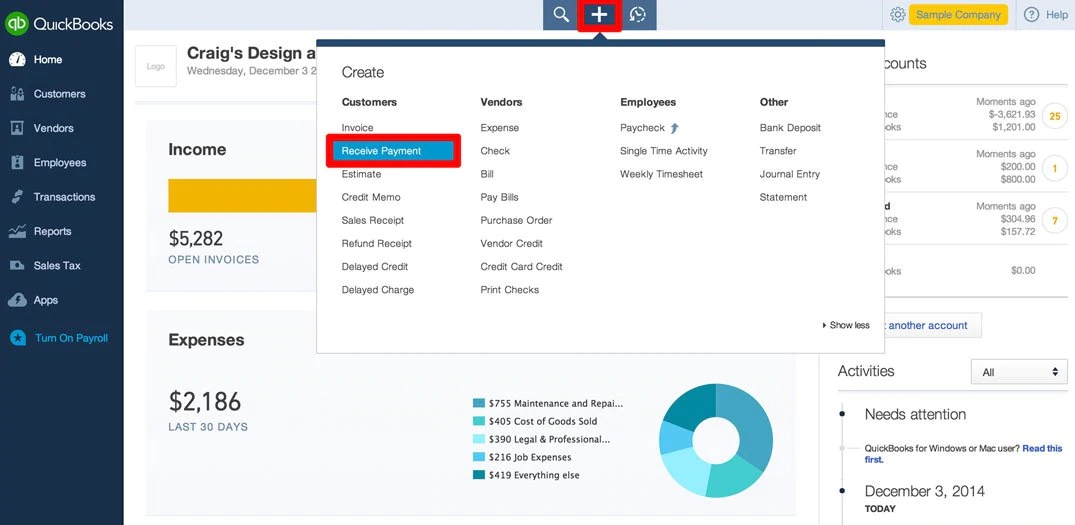Select Check under Vendors
1075x525 pixels.
(495, 151)
